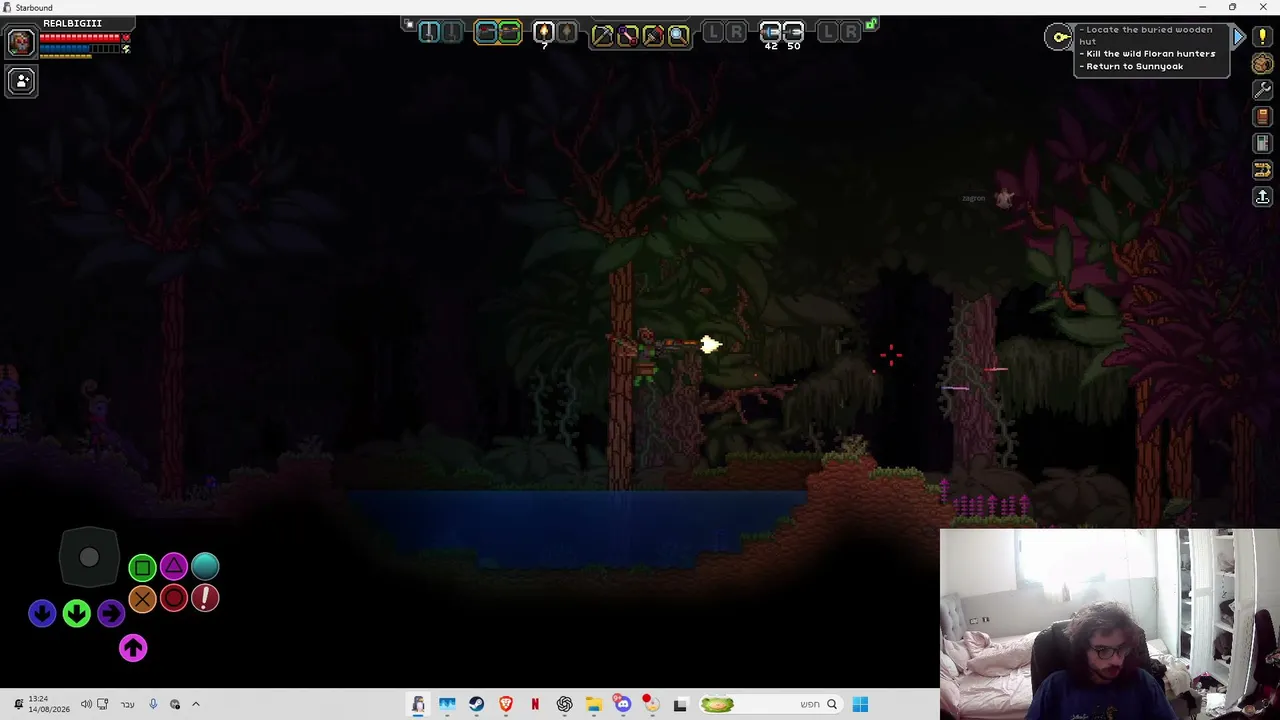Select the paint tool in the hotbar
This screenshot has width=1280, height=720.
(x=653, y=36)
